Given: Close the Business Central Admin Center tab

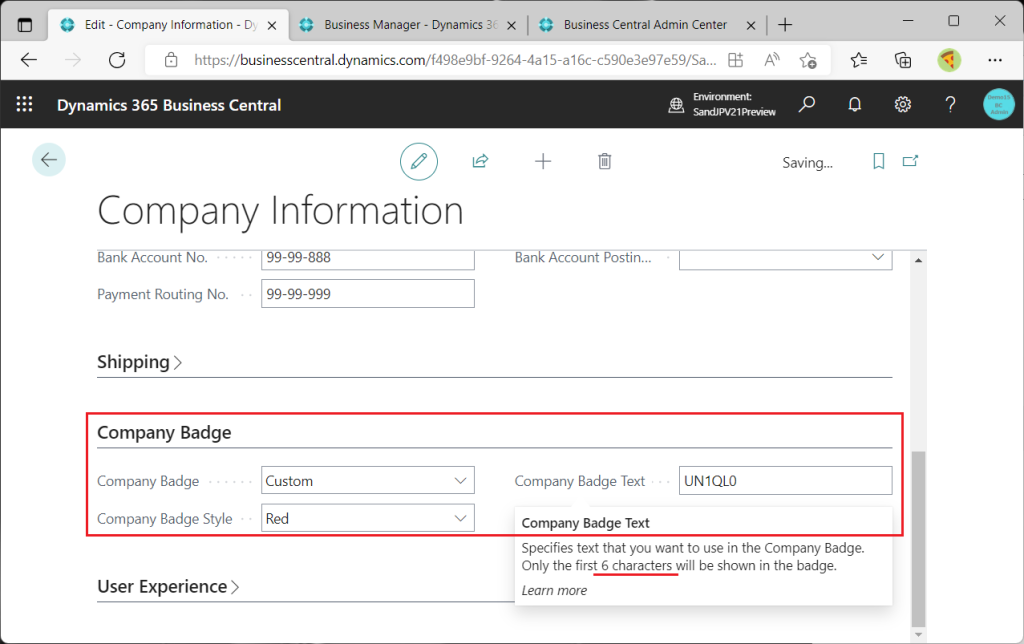Looking at the screenshot, I should coord(751,25).
